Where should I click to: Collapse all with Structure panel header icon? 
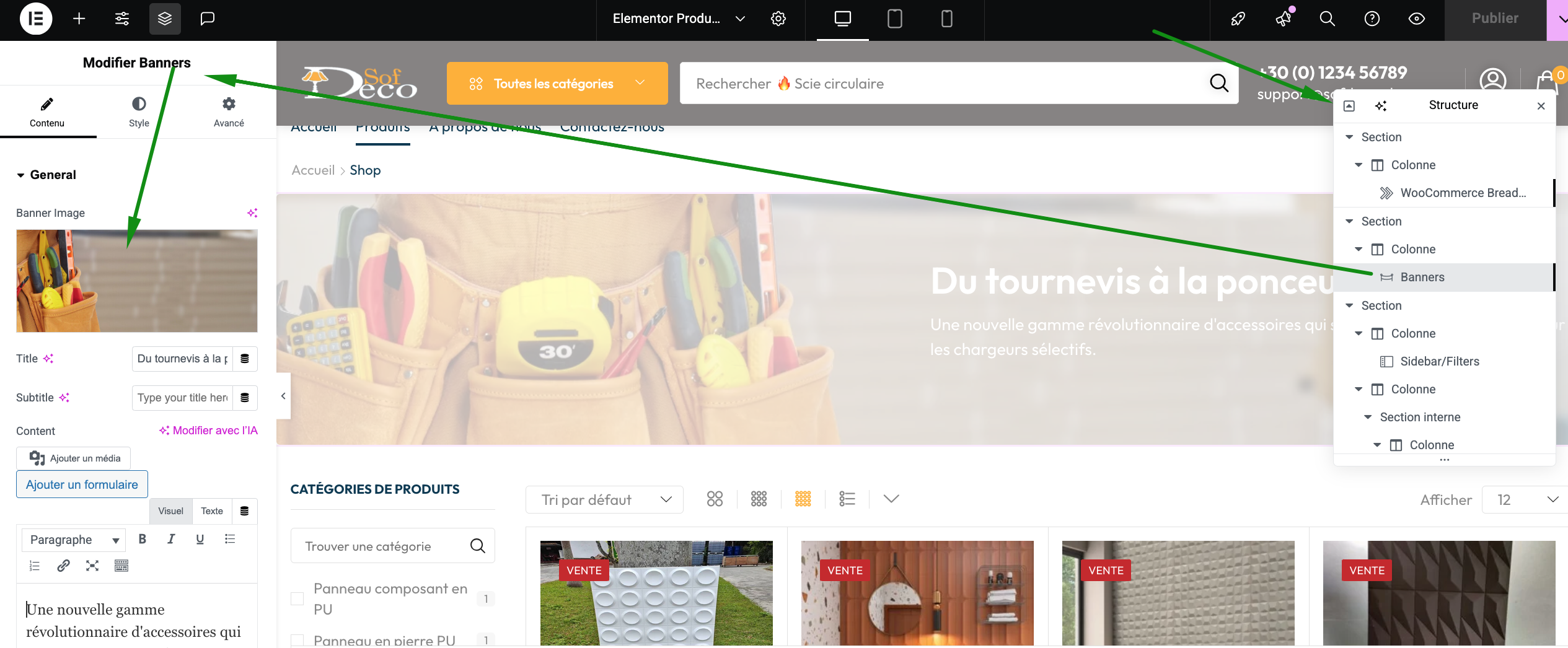1349,106
